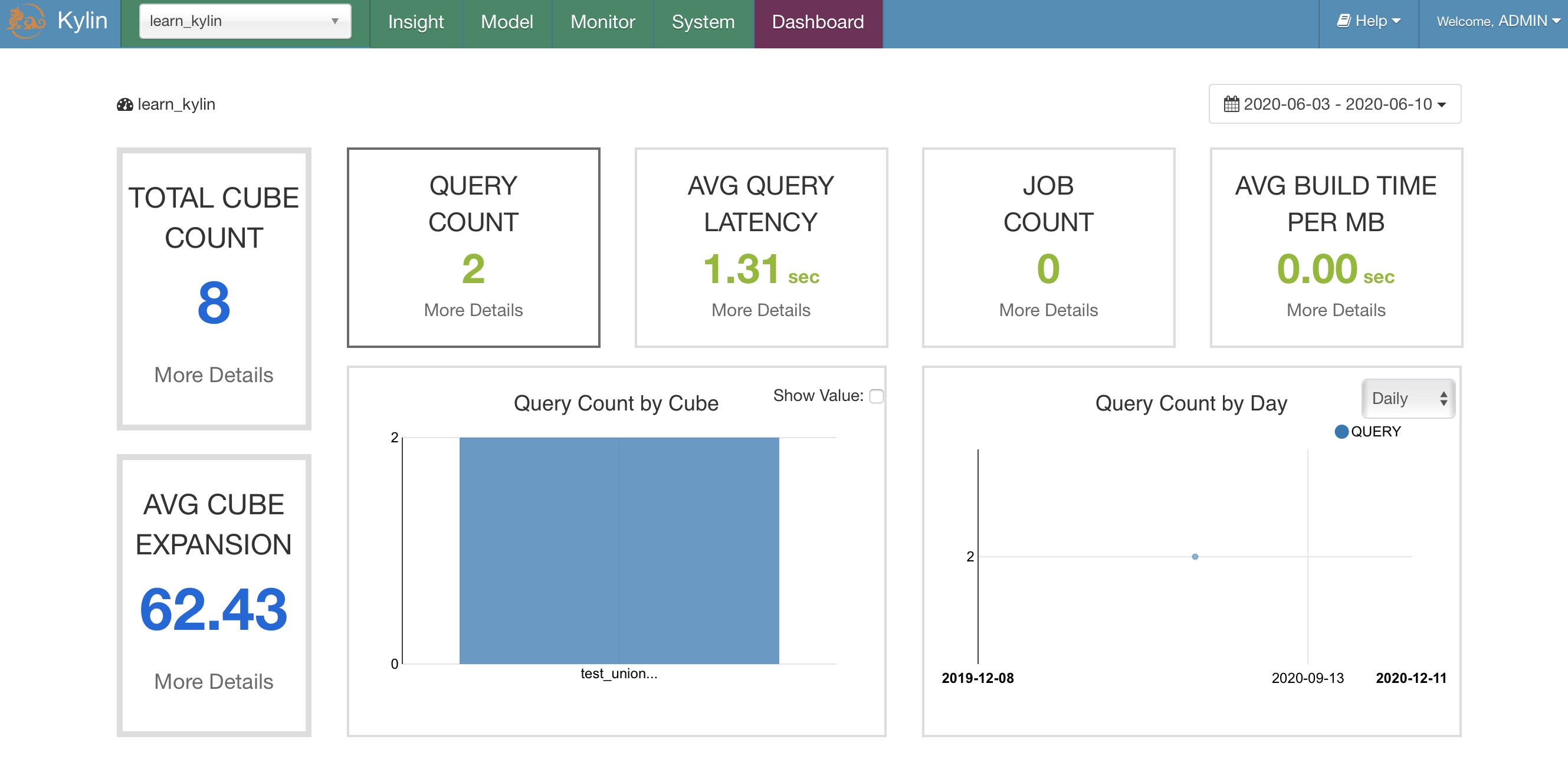Click the Help book icon
This screenshot has width=1568, height=782.
1343,21
